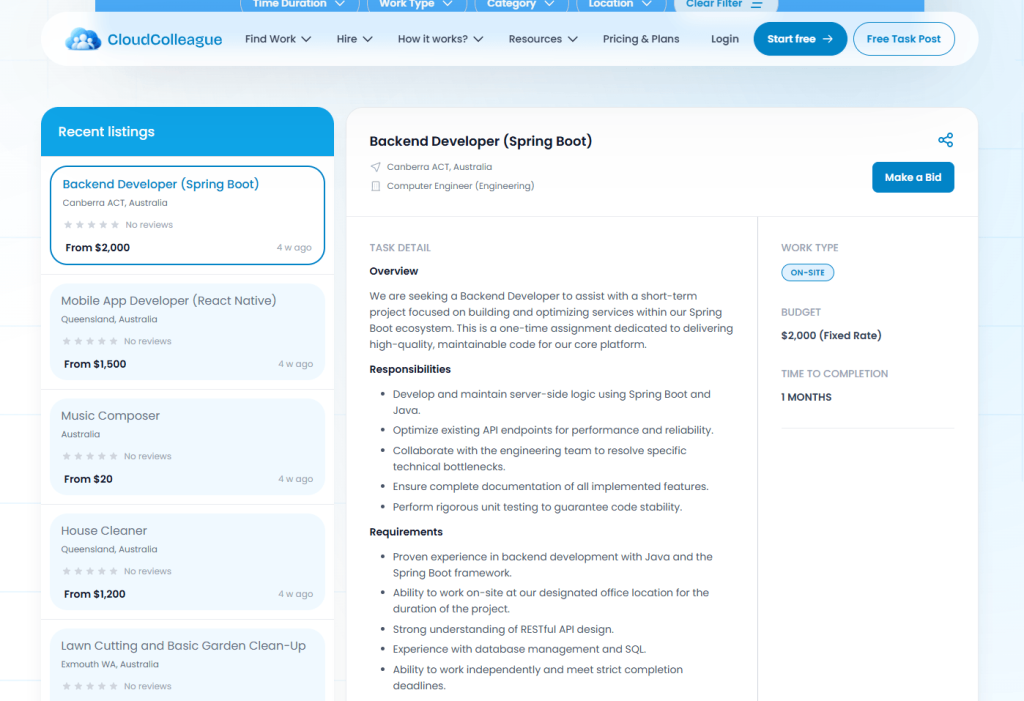Screen dimensions: 1024x701
Task: Click the Responsibilities heading
Action: 410,369
